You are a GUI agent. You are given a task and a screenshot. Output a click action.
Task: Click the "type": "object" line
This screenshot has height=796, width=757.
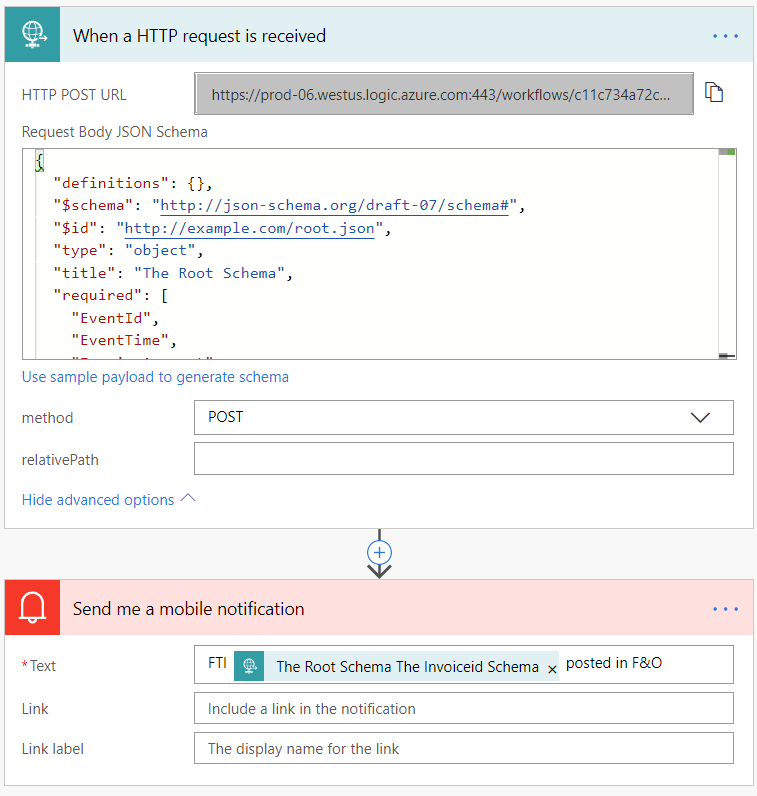coord(128,251)
